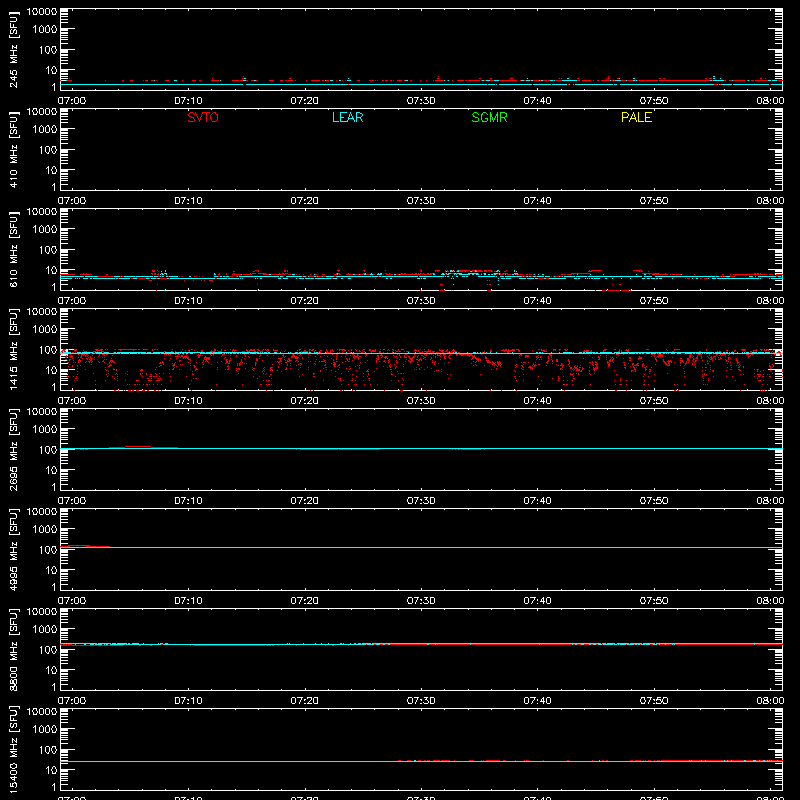
Task: Select the 1415 MHz [SFU] axis title
Action: tap(14, 349)
